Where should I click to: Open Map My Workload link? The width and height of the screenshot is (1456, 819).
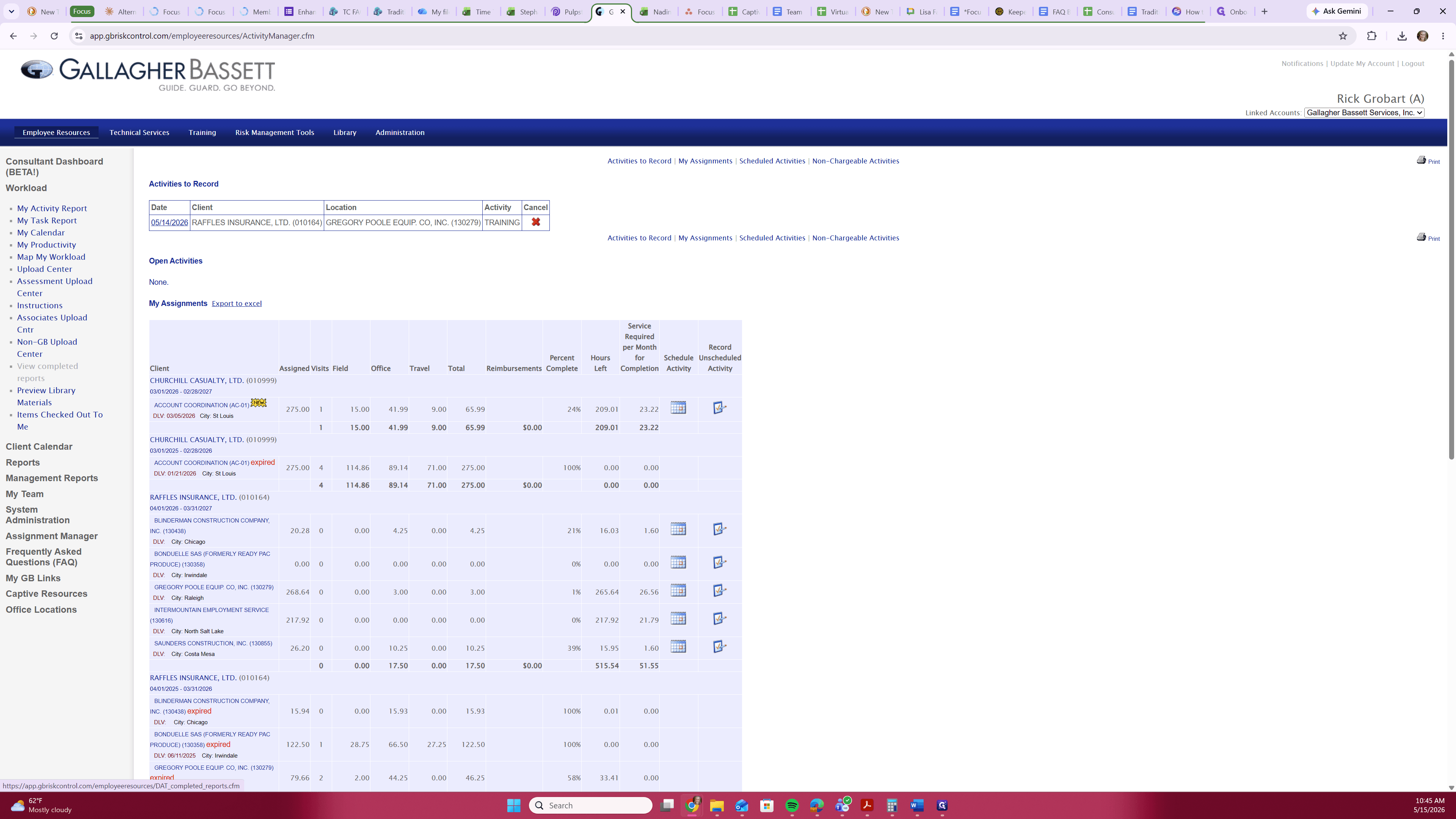click(x=51, y=257)
